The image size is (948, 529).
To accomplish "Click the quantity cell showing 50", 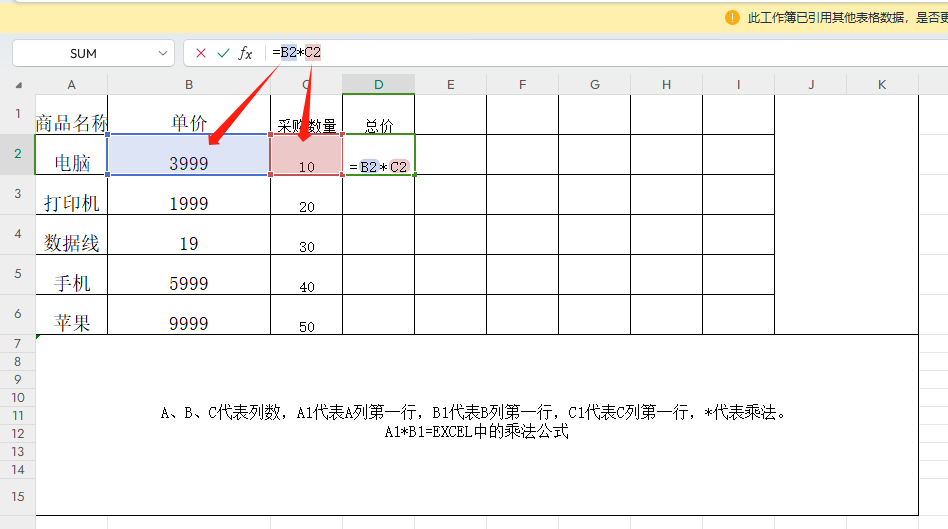I will coord(307,314).
